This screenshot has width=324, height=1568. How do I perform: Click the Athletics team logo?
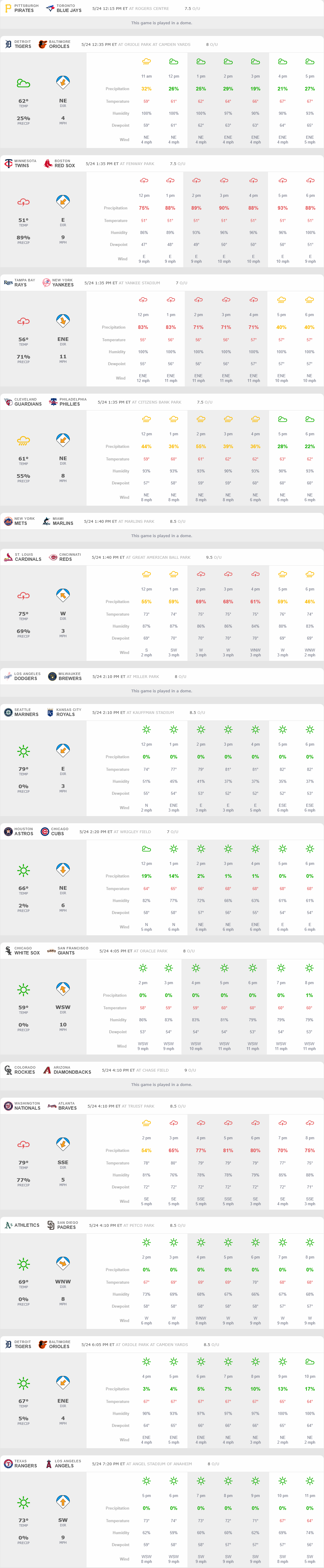(8, 1226)
